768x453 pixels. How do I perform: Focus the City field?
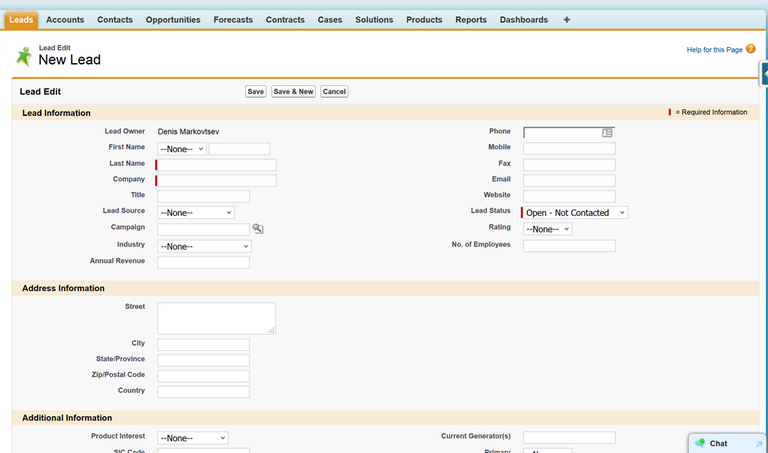tap(203, 344)
